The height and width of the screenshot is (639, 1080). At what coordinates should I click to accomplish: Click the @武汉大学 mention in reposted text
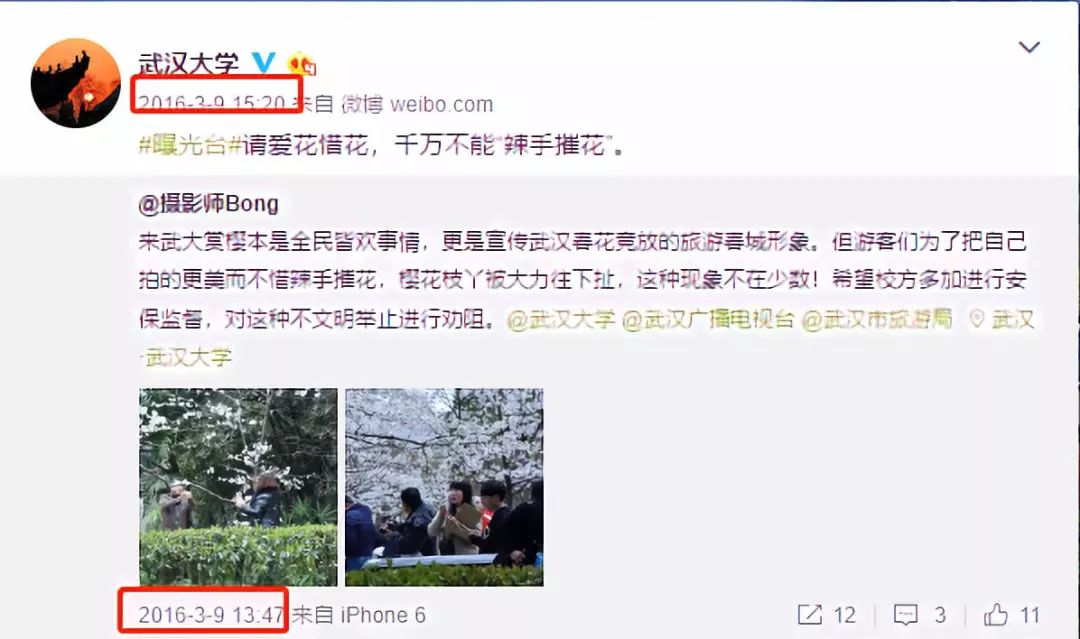click(561, 320)
